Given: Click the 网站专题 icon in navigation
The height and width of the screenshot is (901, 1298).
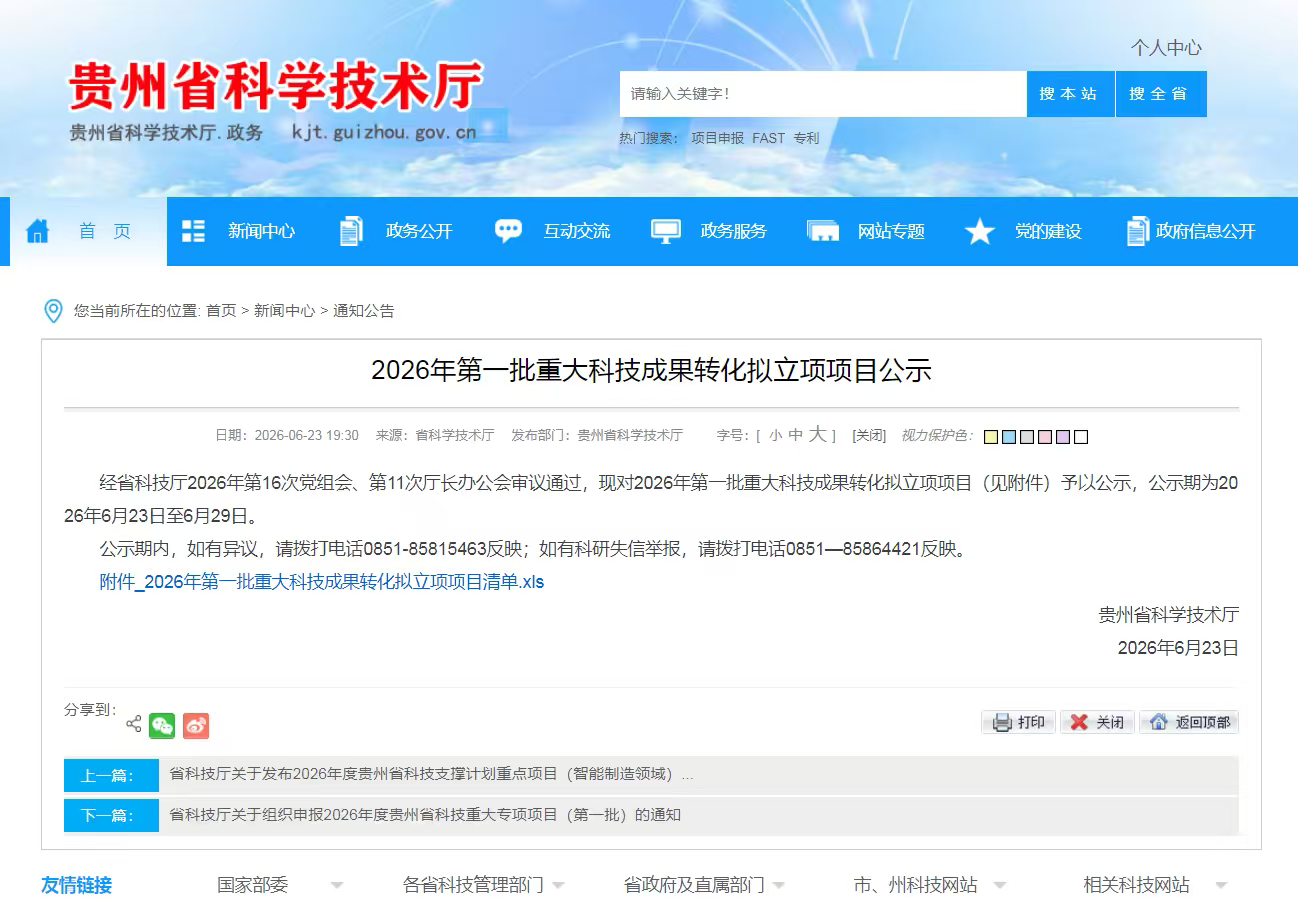Looking at the screenshot, I should 823,232.
